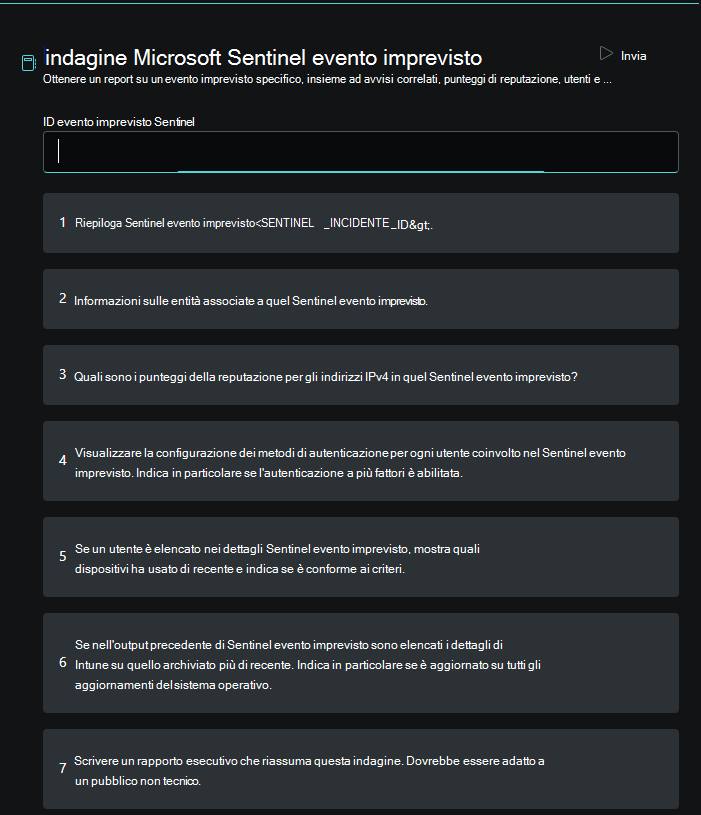701x815 pixels.
Task: Click step number 1 in the prompt list
Action: point(62,222)
